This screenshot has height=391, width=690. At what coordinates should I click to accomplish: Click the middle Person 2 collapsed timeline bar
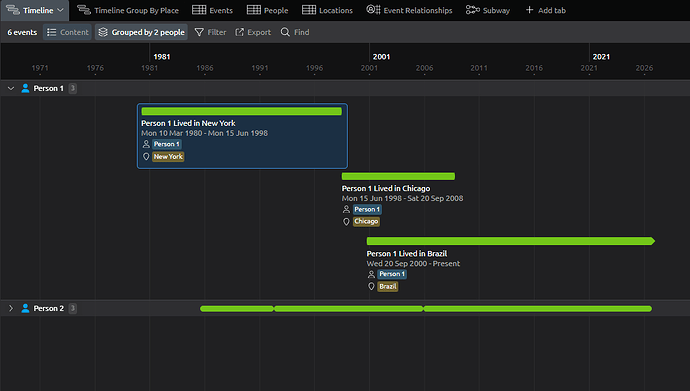tap(349, 309)
